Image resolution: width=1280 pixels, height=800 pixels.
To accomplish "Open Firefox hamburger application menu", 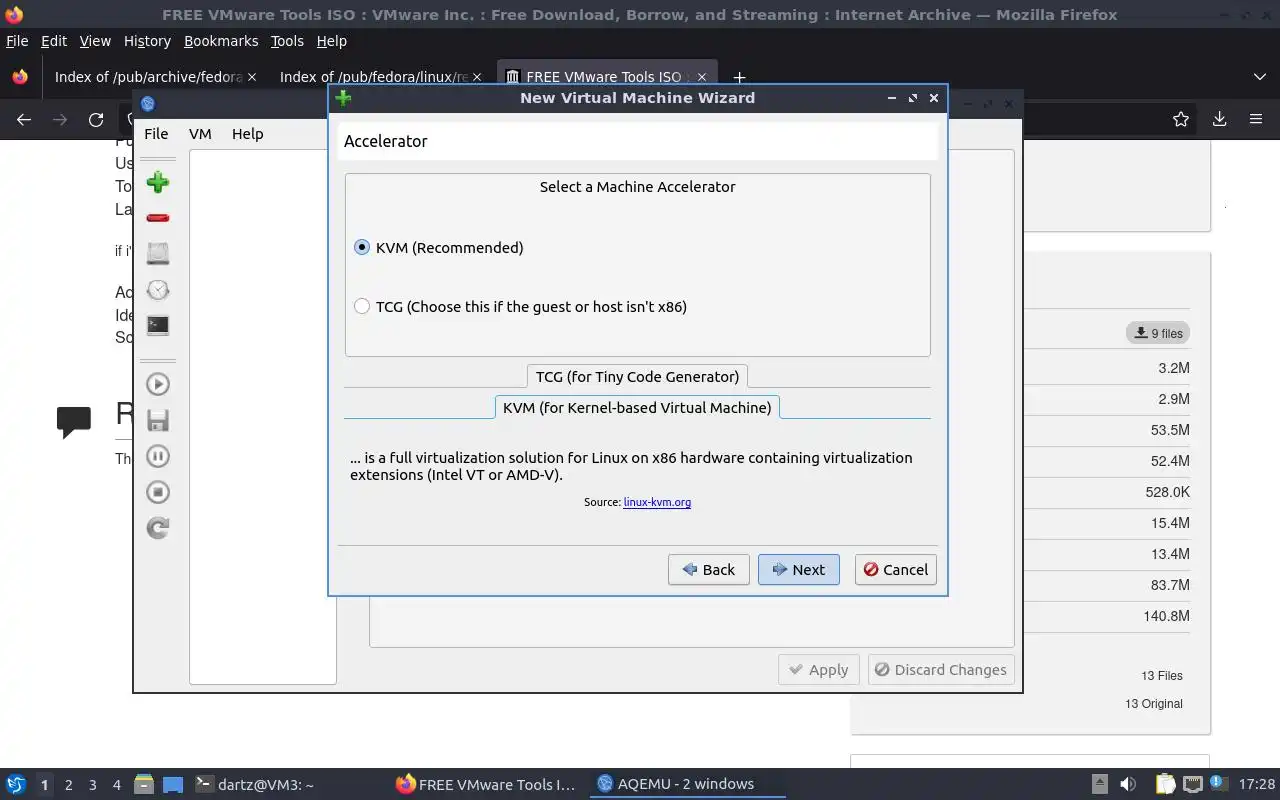I will (x=1256, y=119).
